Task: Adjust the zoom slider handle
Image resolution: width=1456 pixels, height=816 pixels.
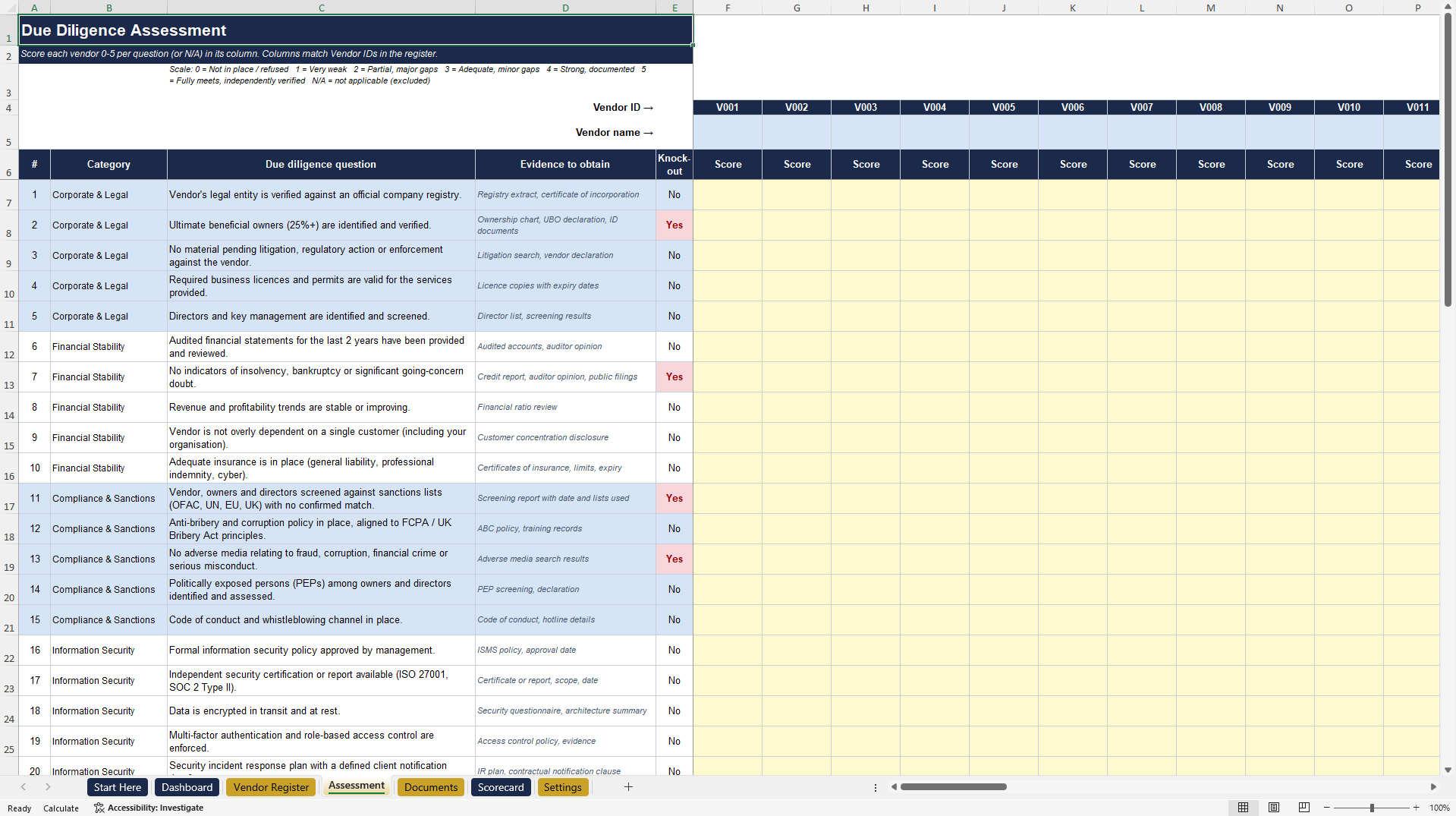Action: pyautogui.click(x=1372, y=808)
